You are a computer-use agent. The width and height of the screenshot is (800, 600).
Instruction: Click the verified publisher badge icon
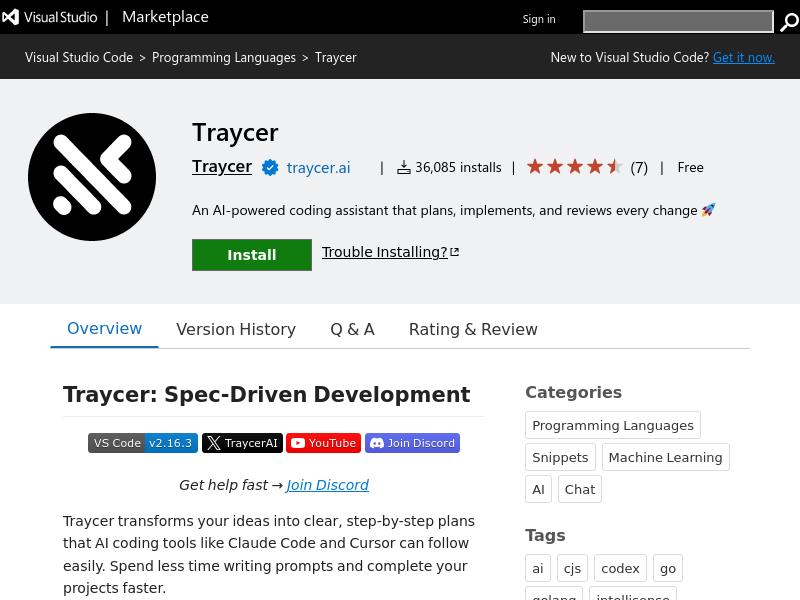270,167
